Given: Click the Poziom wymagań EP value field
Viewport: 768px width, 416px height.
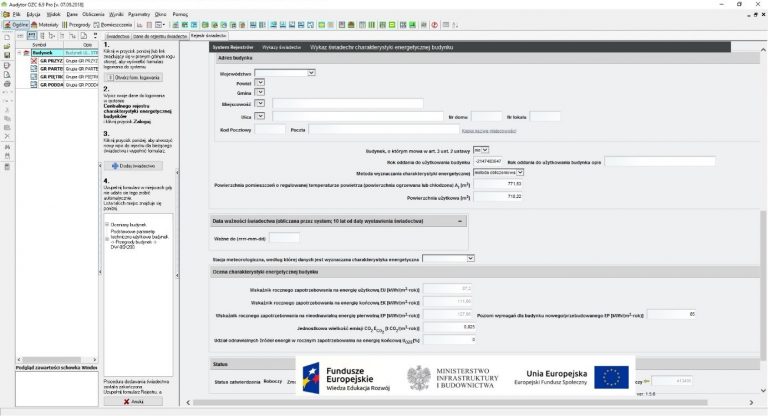Looking at the screenshot, I should tap(672, 315).
